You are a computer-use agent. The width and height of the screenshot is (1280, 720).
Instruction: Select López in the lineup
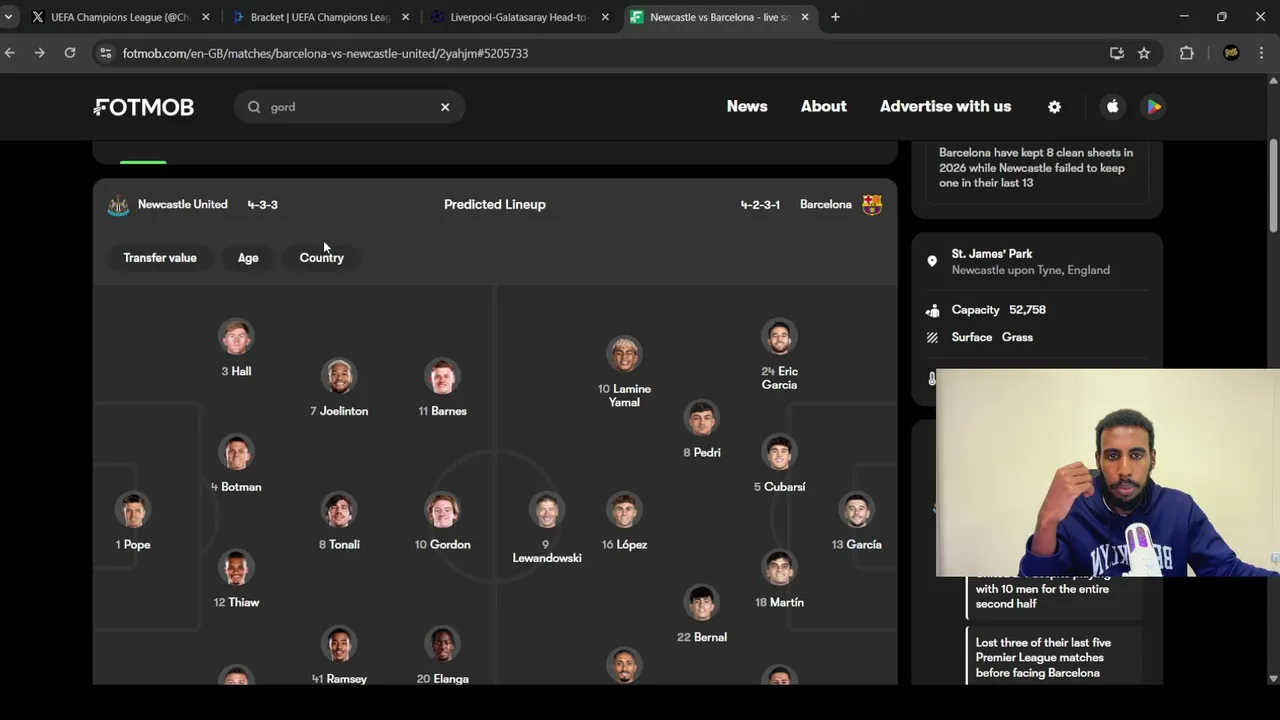[x=624, y=521]
